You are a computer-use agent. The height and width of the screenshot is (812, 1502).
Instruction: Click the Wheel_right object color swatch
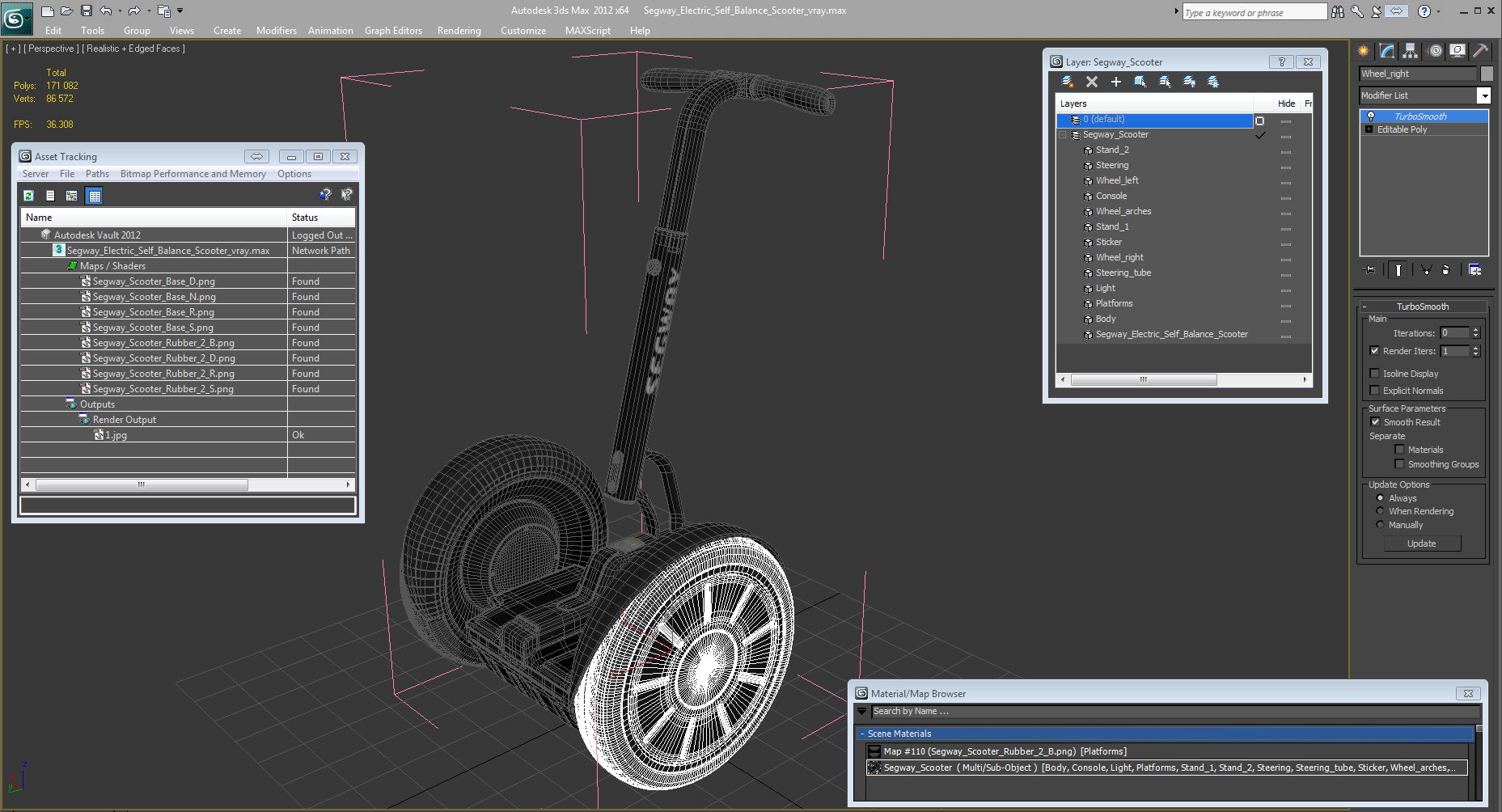(1487, 74)
